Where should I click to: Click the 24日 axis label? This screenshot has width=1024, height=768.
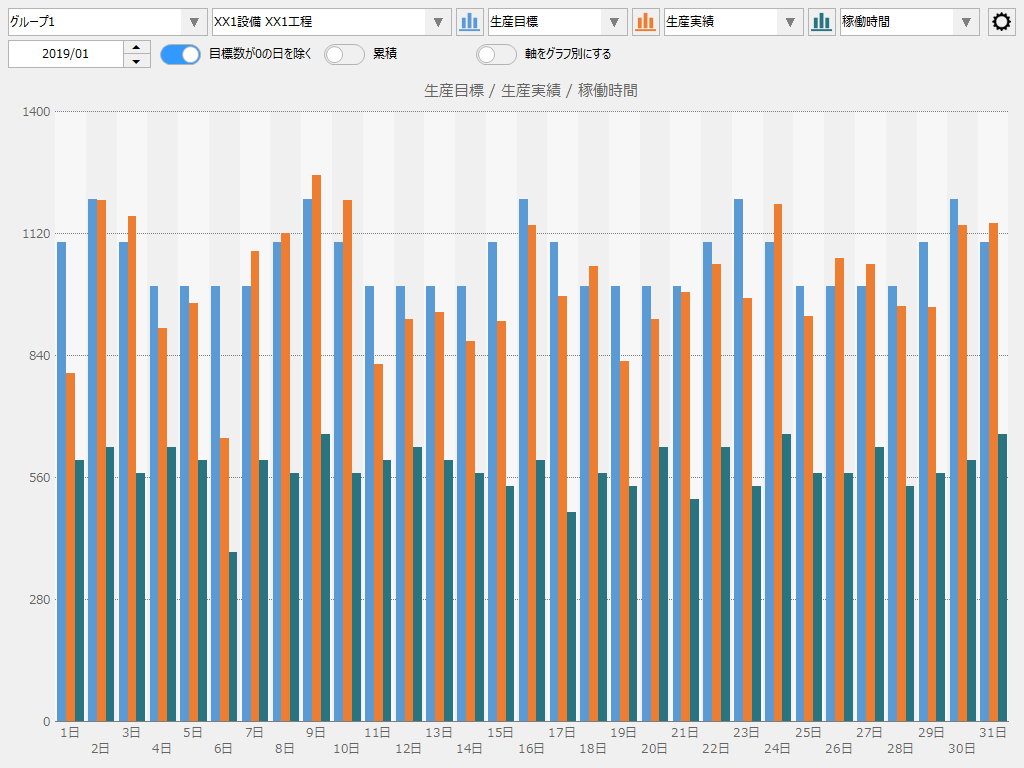coord(777,748)
